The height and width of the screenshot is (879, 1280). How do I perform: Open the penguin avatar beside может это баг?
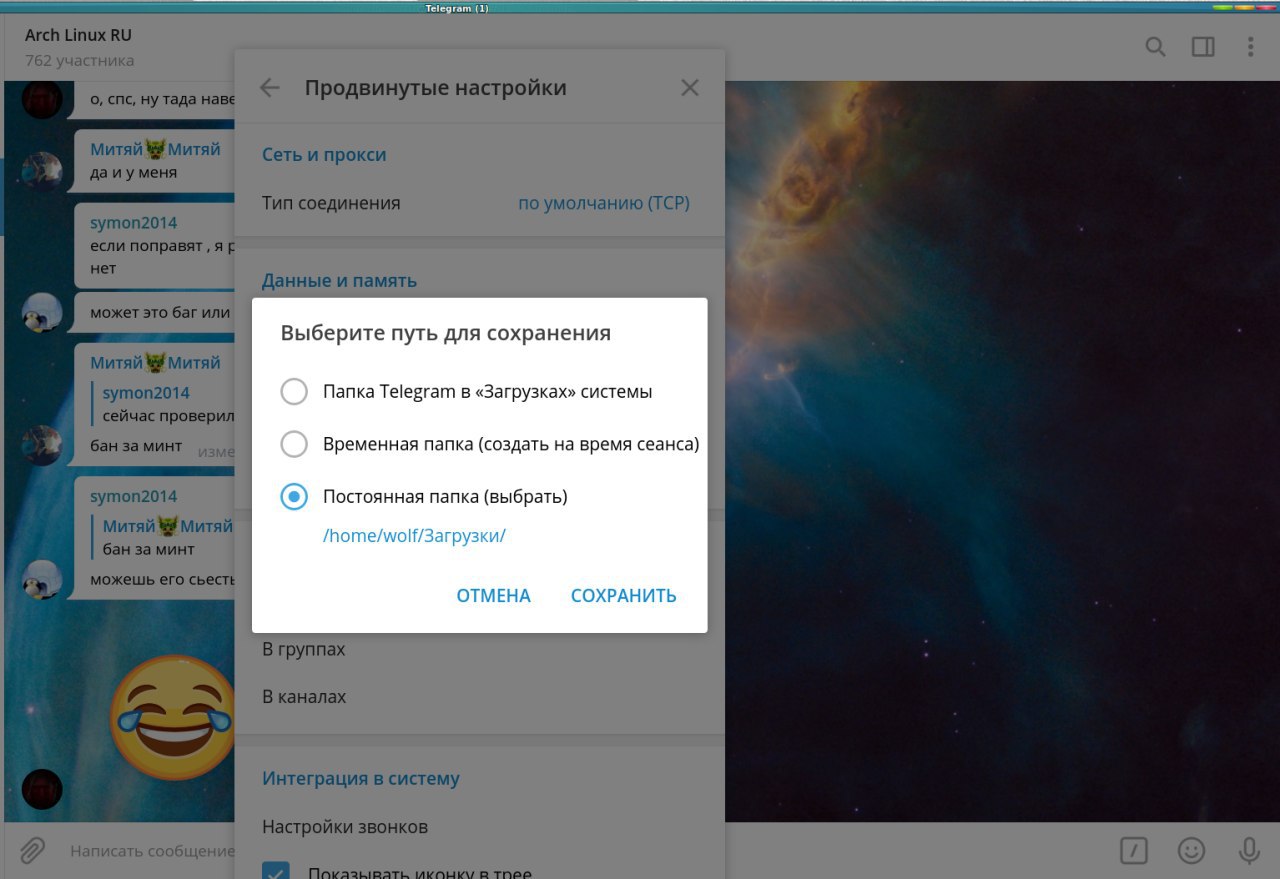tap(42, 313)
